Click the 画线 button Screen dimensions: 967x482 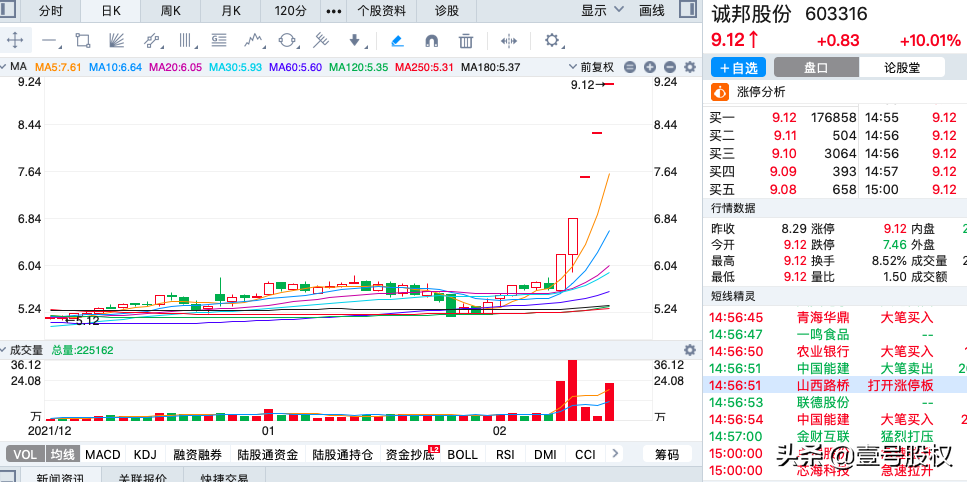tap(652, 10)
